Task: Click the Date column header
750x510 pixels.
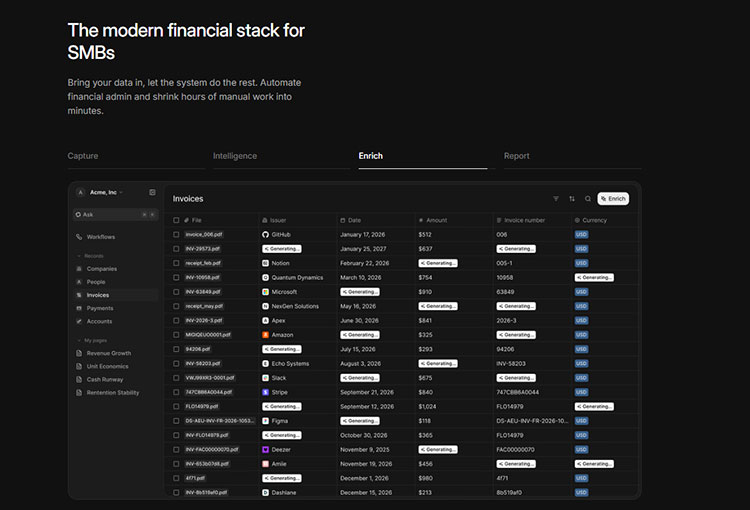Action: pos(351,220)
